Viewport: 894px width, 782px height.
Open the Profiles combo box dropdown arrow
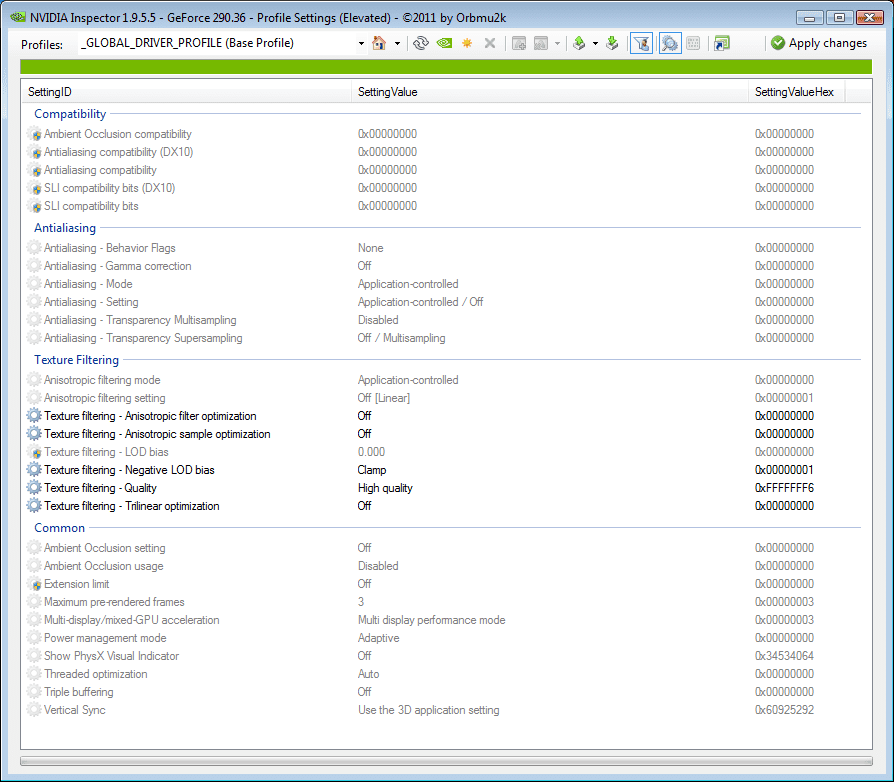pyautogui.click(x=361, y=43)
